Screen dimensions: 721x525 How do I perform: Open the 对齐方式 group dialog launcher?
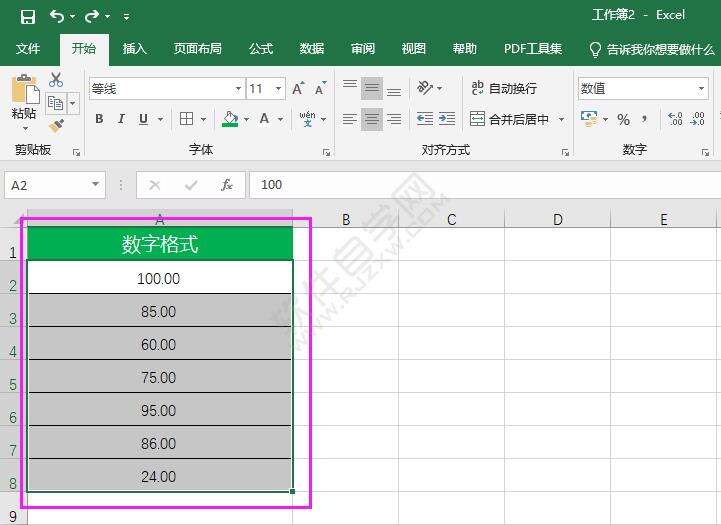565,153
